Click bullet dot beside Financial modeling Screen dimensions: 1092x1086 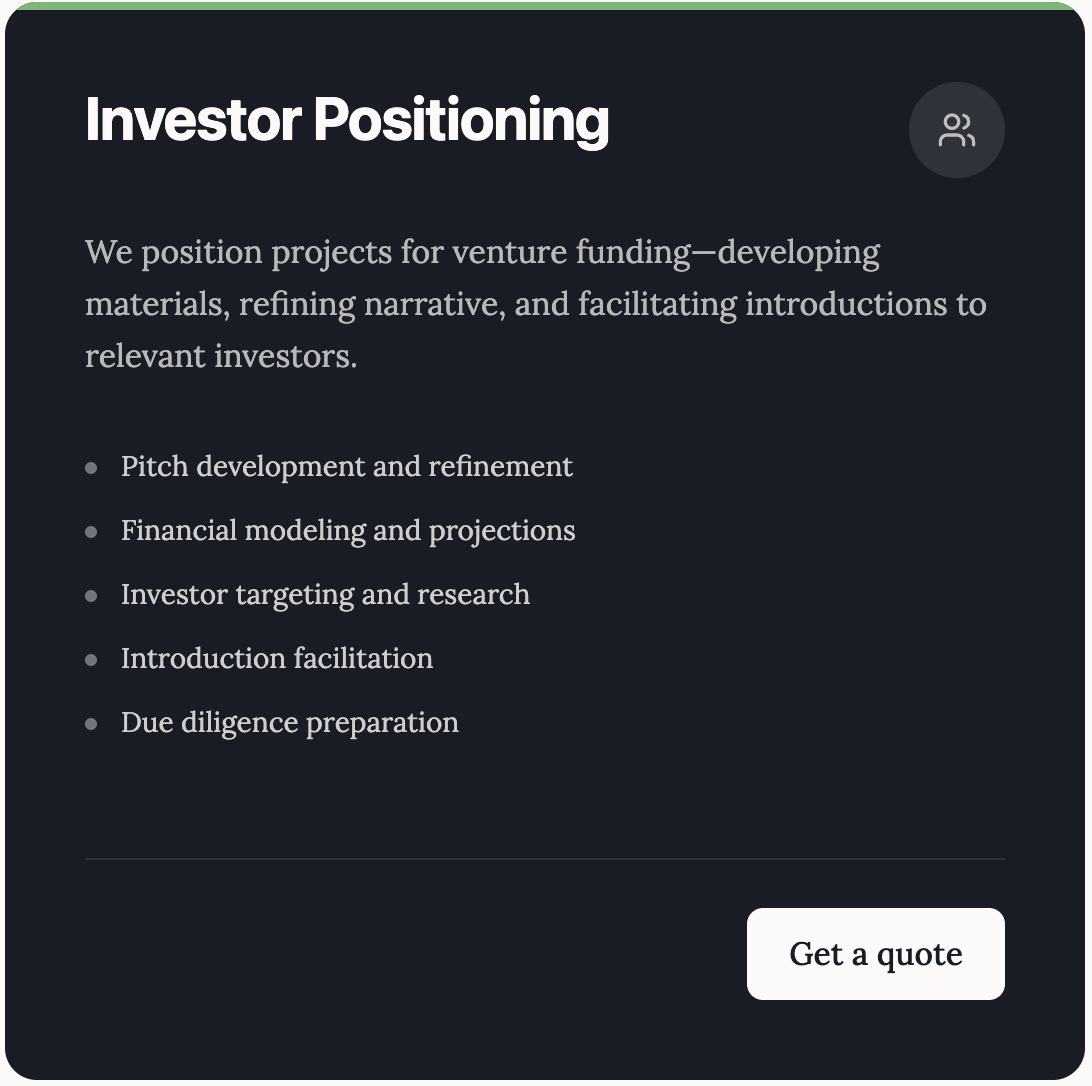[x=91, y=532]
